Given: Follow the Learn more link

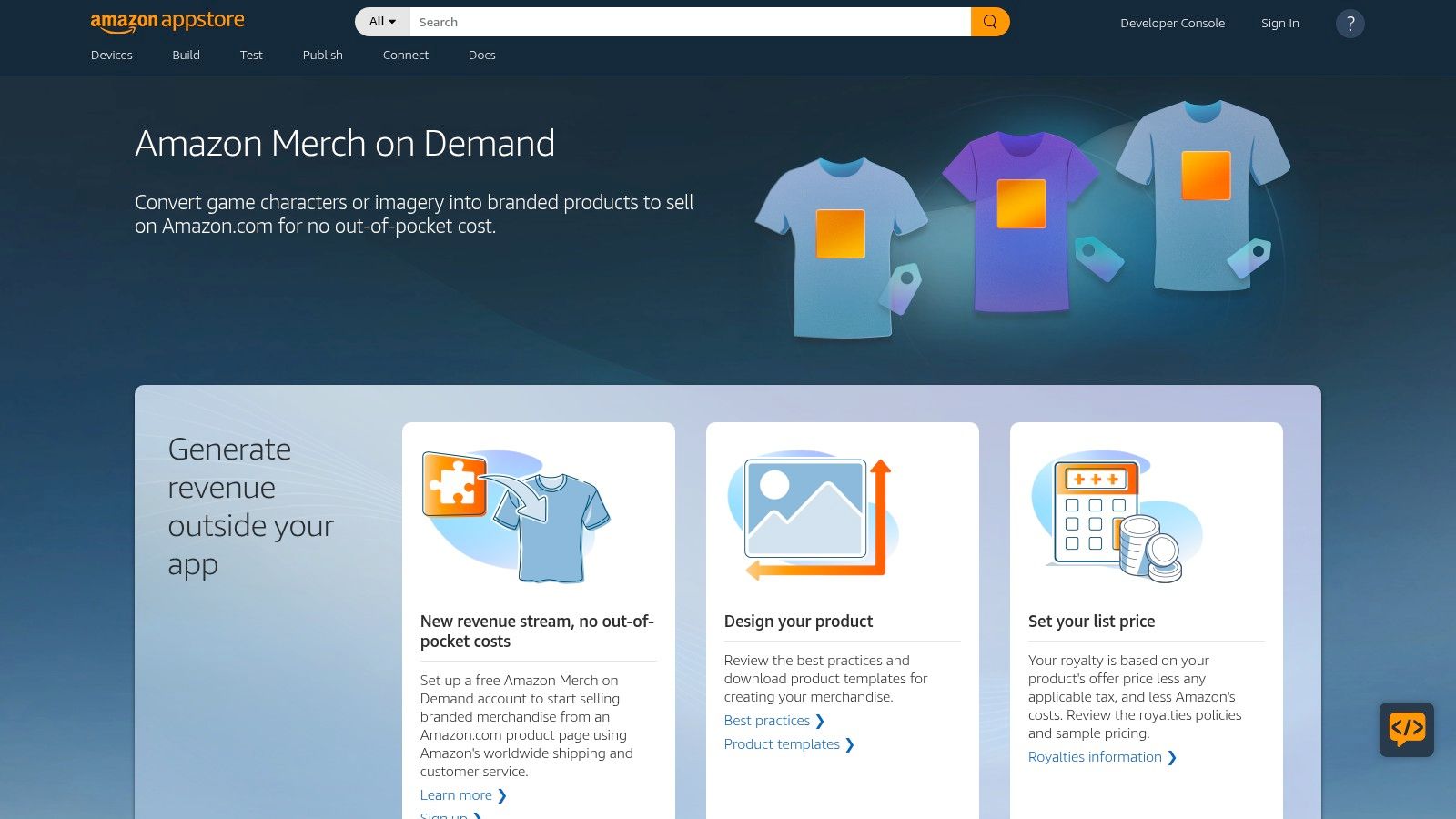Looking at the screenshot, I should point(463,795).
